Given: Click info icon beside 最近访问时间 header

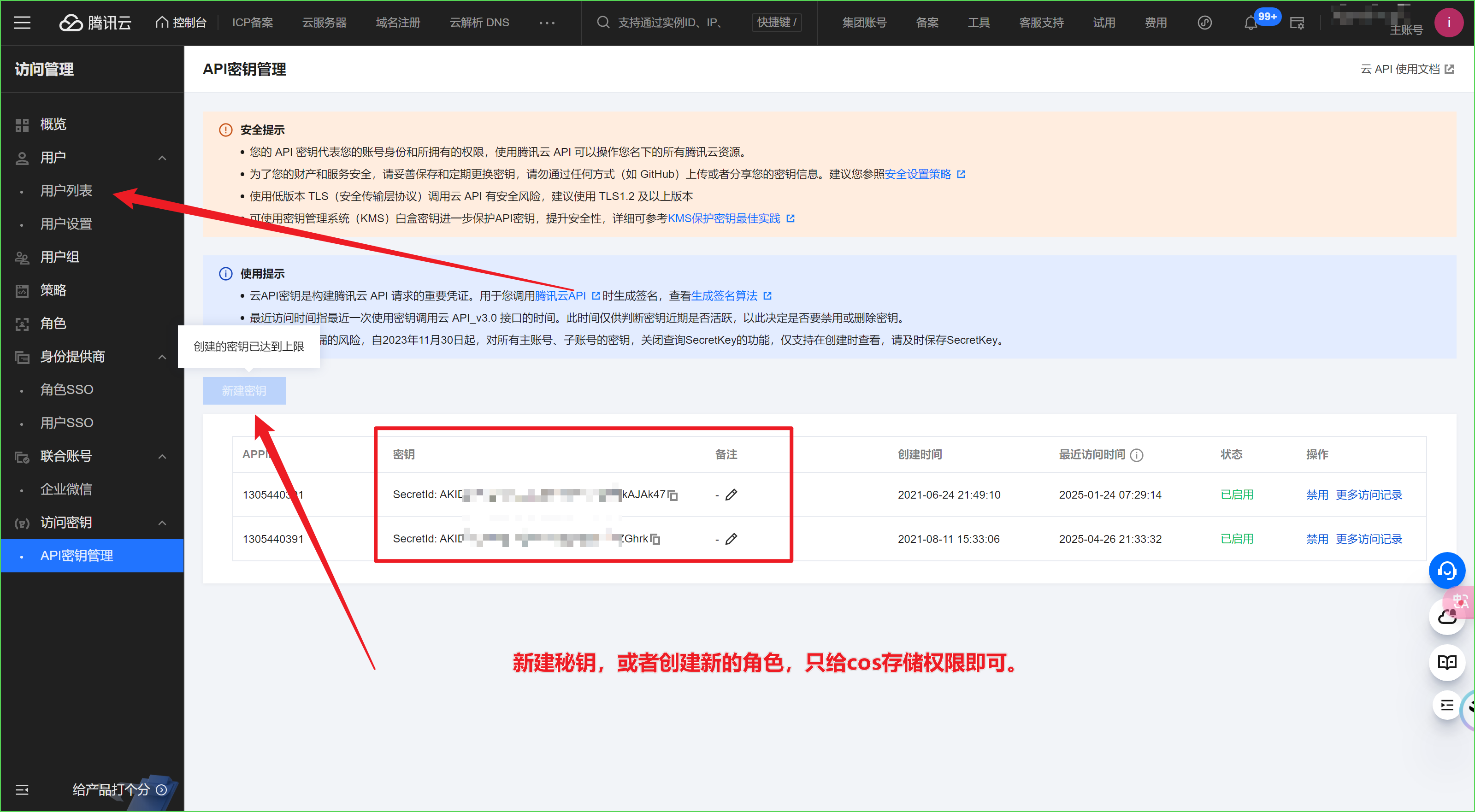Looking at the screenshot, I should tap(1137, 455).
